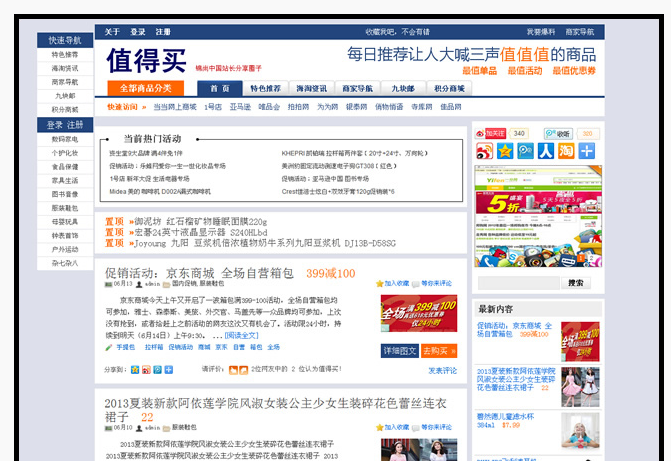Click the Tencent 收听 follow button
Screen dimensions: 671x461
click(x=558, y=134)
